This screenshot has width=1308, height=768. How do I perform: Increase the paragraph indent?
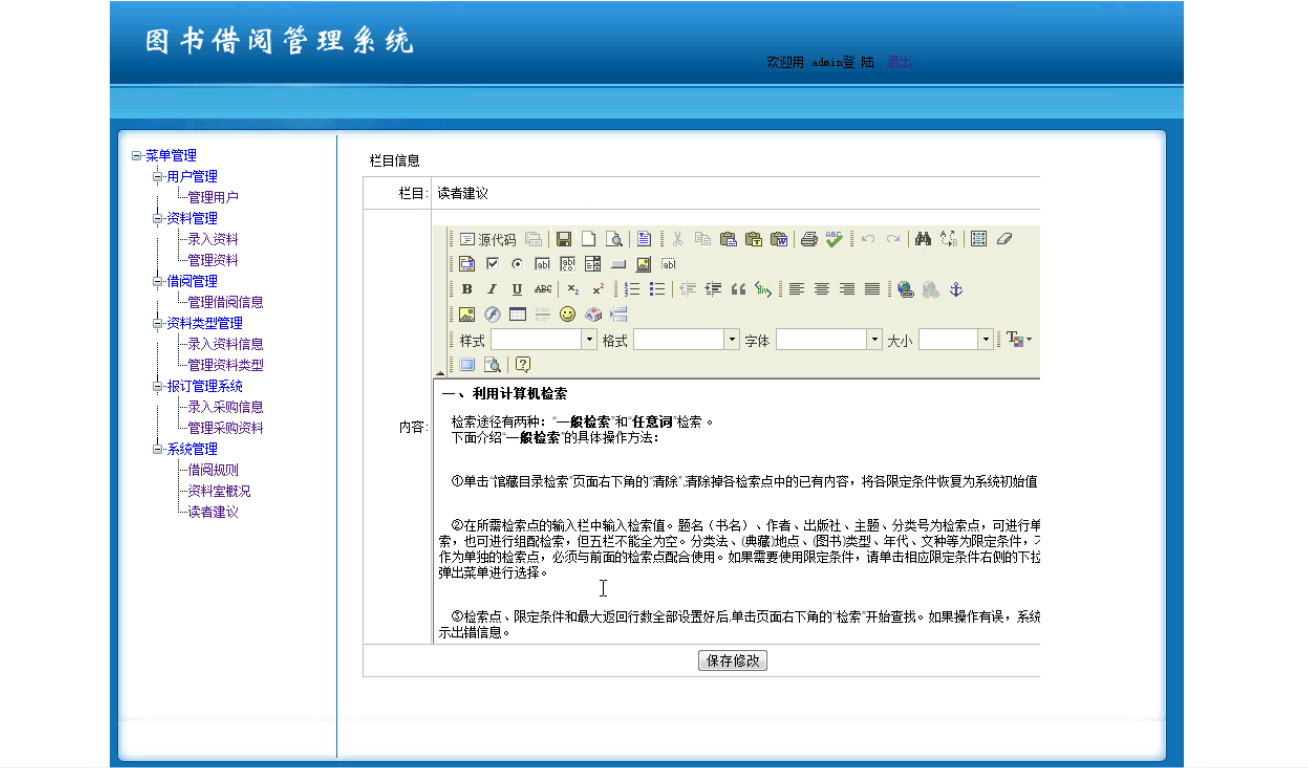pyautogui.click(x=713, y=289)
